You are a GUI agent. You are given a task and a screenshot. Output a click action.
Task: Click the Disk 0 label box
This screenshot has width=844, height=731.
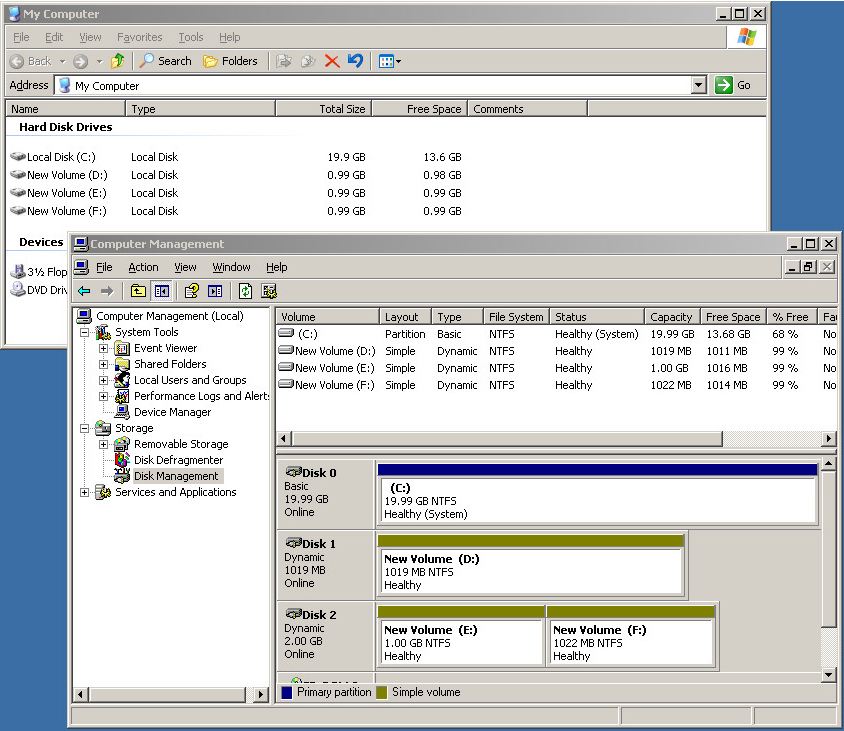(326, 494)
